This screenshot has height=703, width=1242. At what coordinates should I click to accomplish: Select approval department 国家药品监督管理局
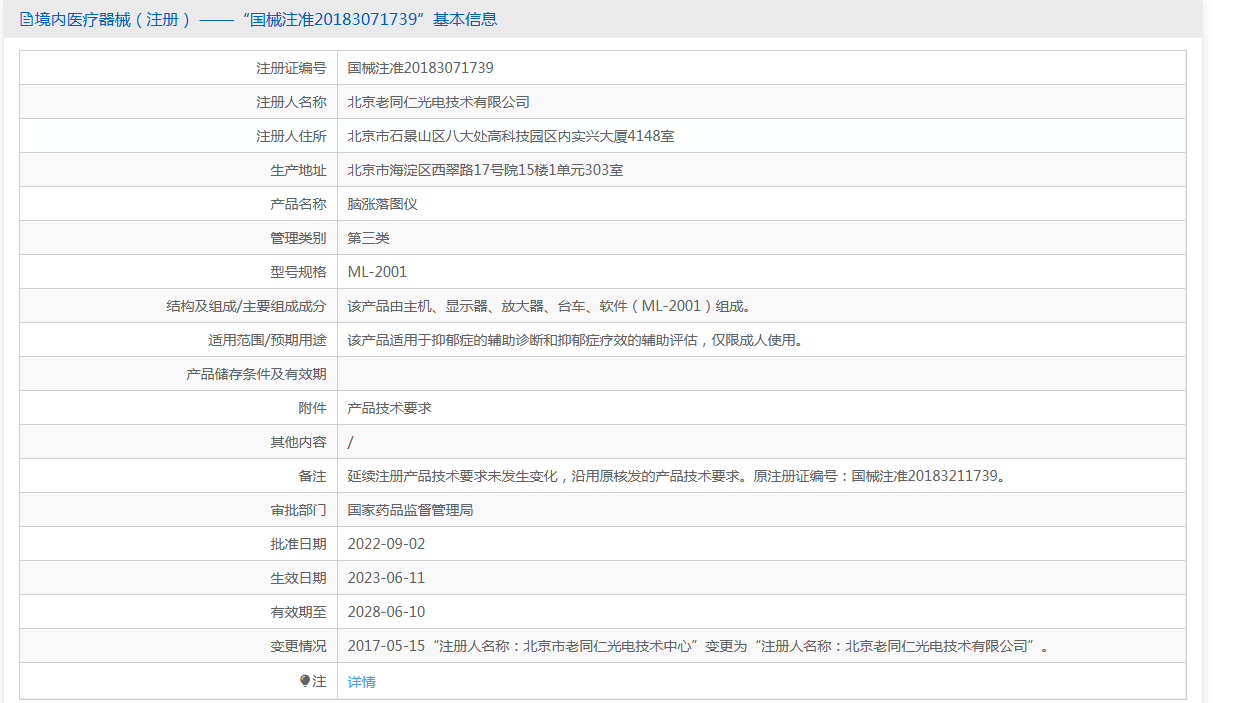coord(411,510)
